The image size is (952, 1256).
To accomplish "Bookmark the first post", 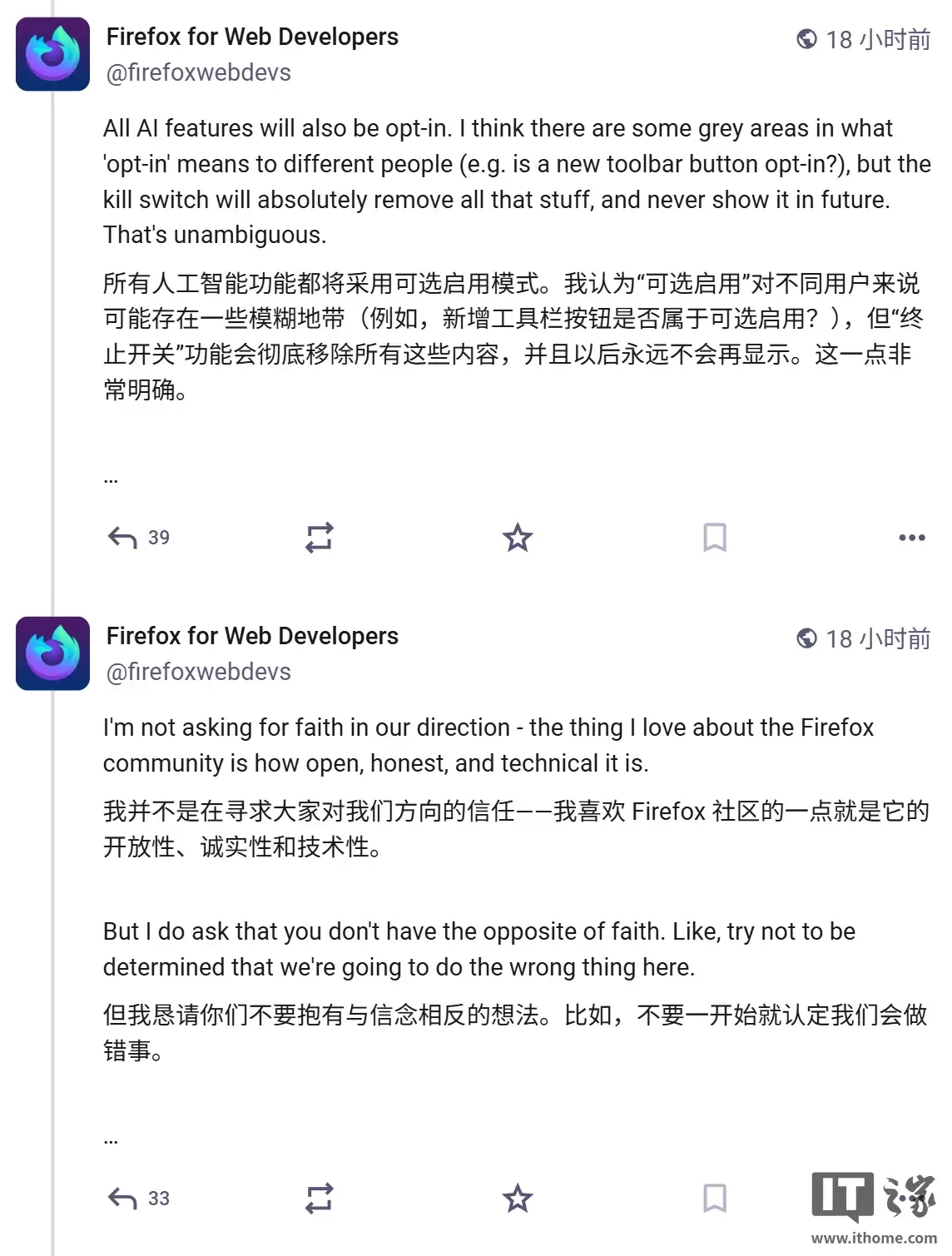I will point(716,539).
